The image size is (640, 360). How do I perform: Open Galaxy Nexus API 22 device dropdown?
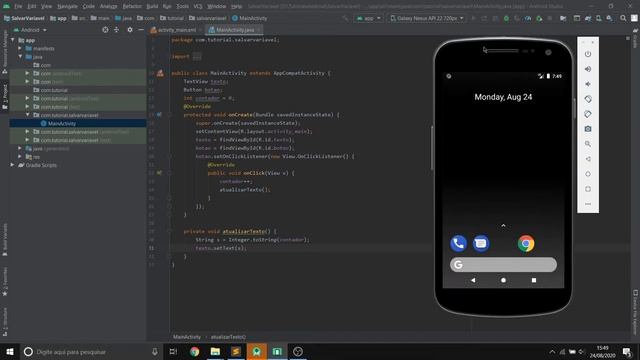point(427,18)
